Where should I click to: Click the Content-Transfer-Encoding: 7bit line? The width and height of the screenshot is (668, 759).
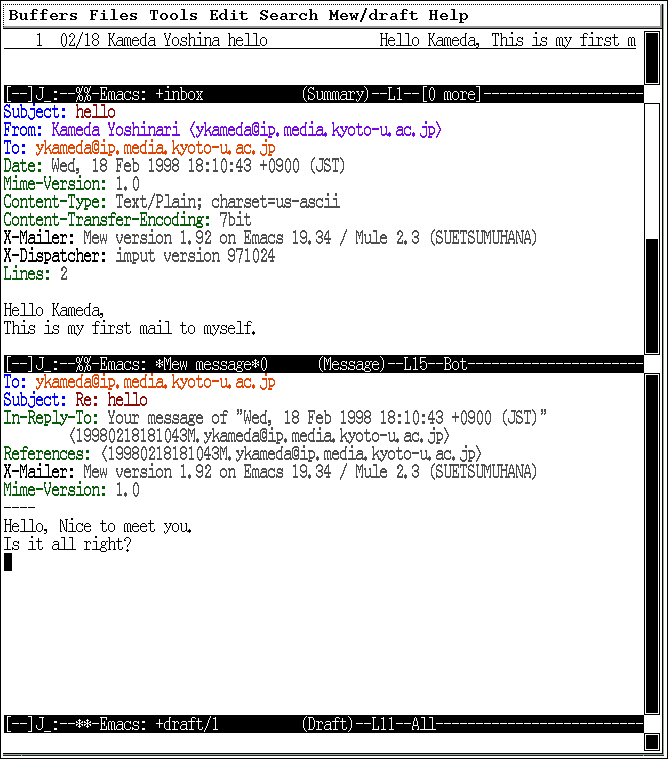click(127, 220)
